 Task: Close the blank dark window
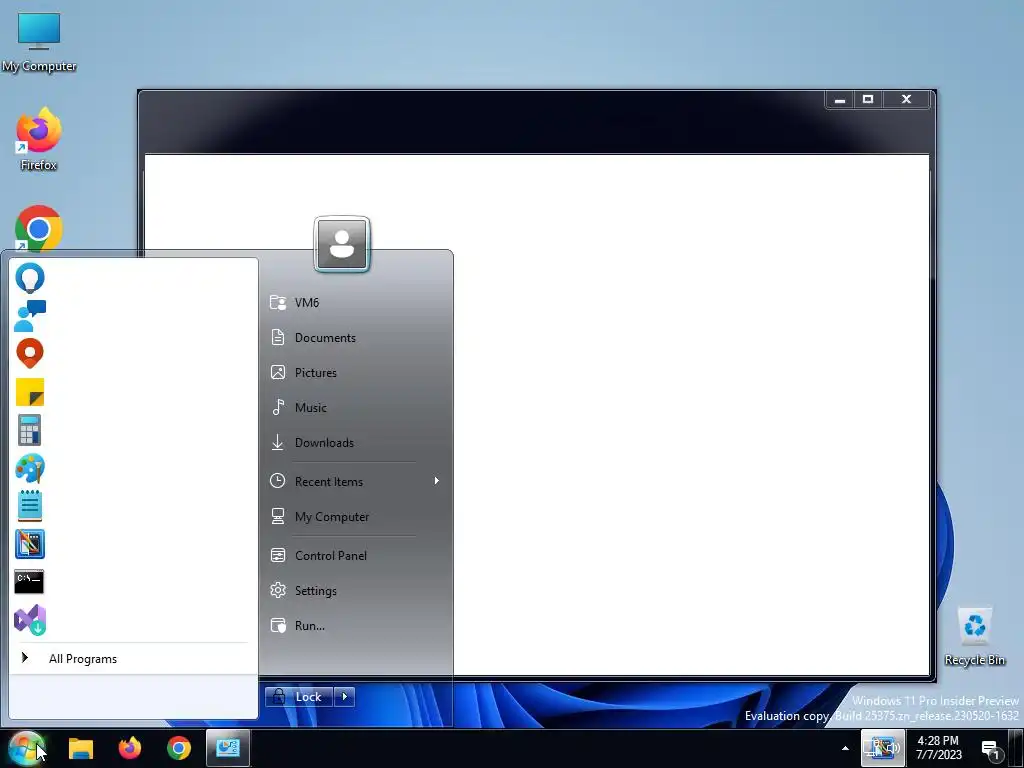point(906,99)
